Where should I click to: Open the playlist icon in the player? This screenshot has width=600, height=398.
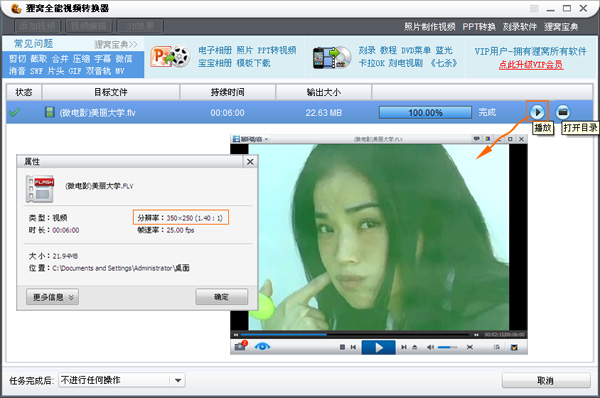pyautogui.click(x=497, y=347)
